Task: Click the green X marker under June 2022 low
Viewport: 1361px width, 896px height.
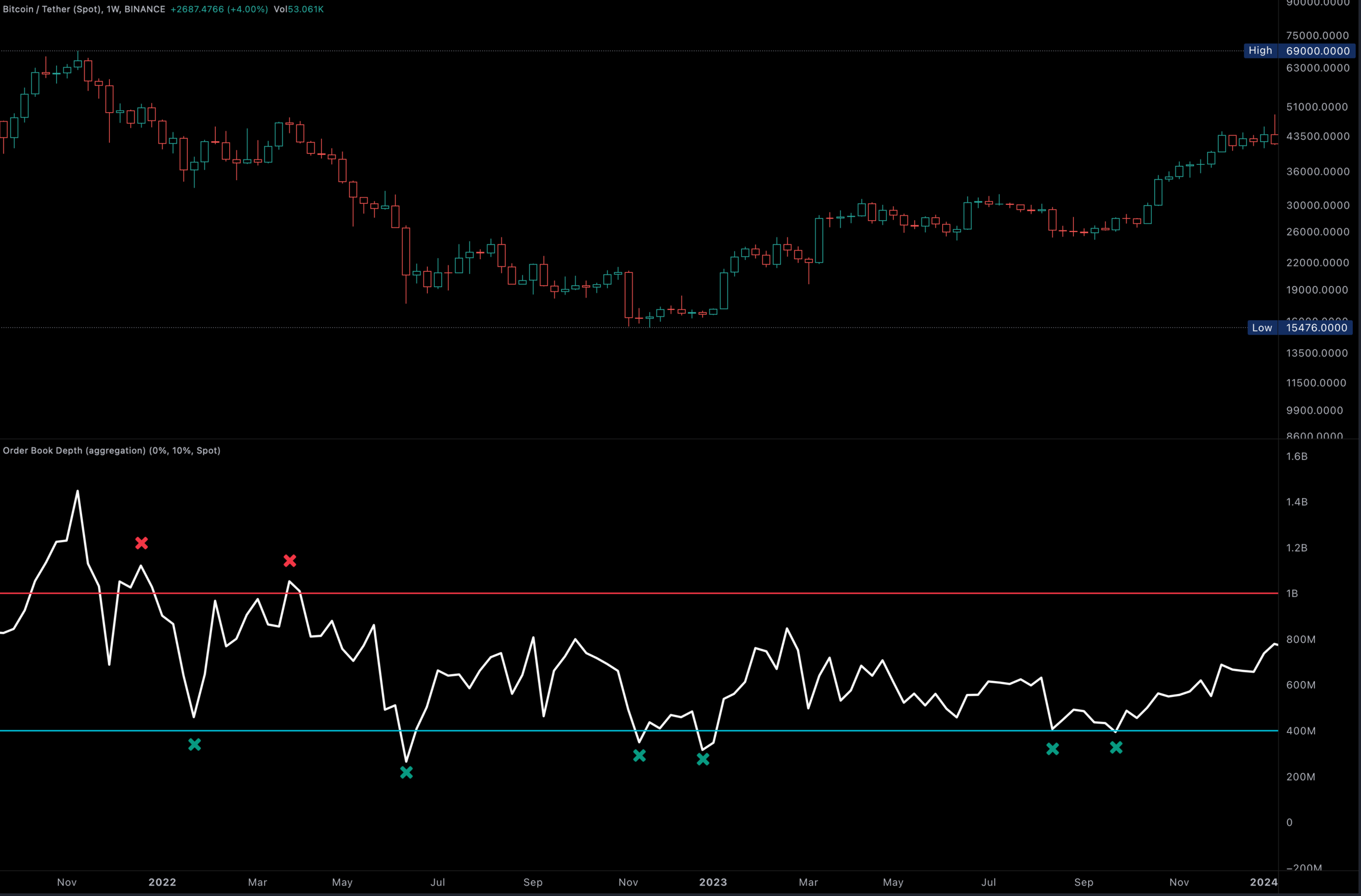Action: [406, 772]
